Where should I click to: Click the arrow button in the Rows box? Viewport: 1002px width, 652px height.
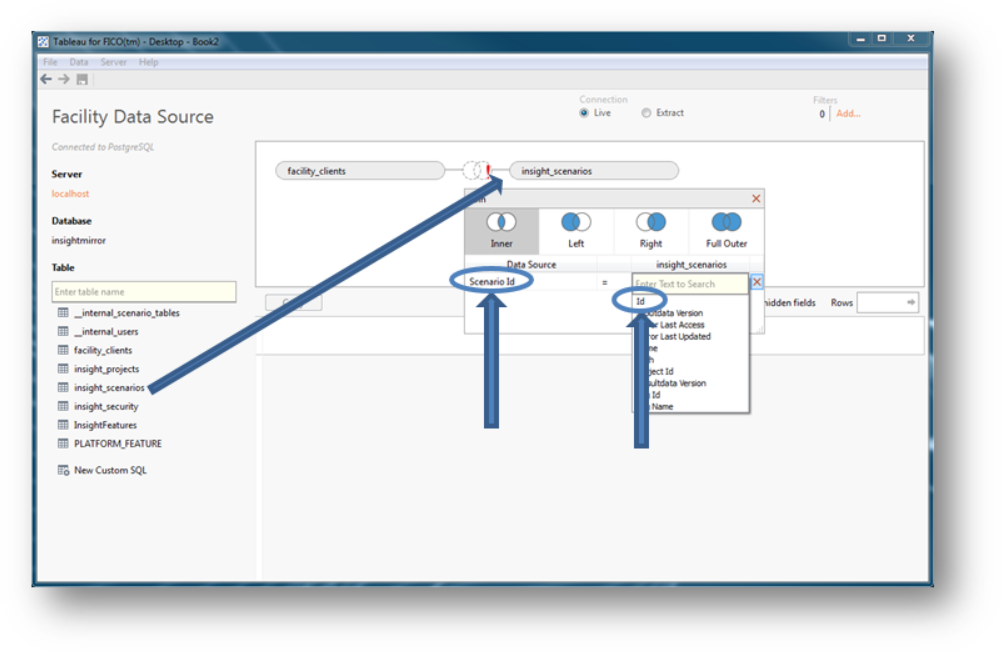click(x=911, y=302)
